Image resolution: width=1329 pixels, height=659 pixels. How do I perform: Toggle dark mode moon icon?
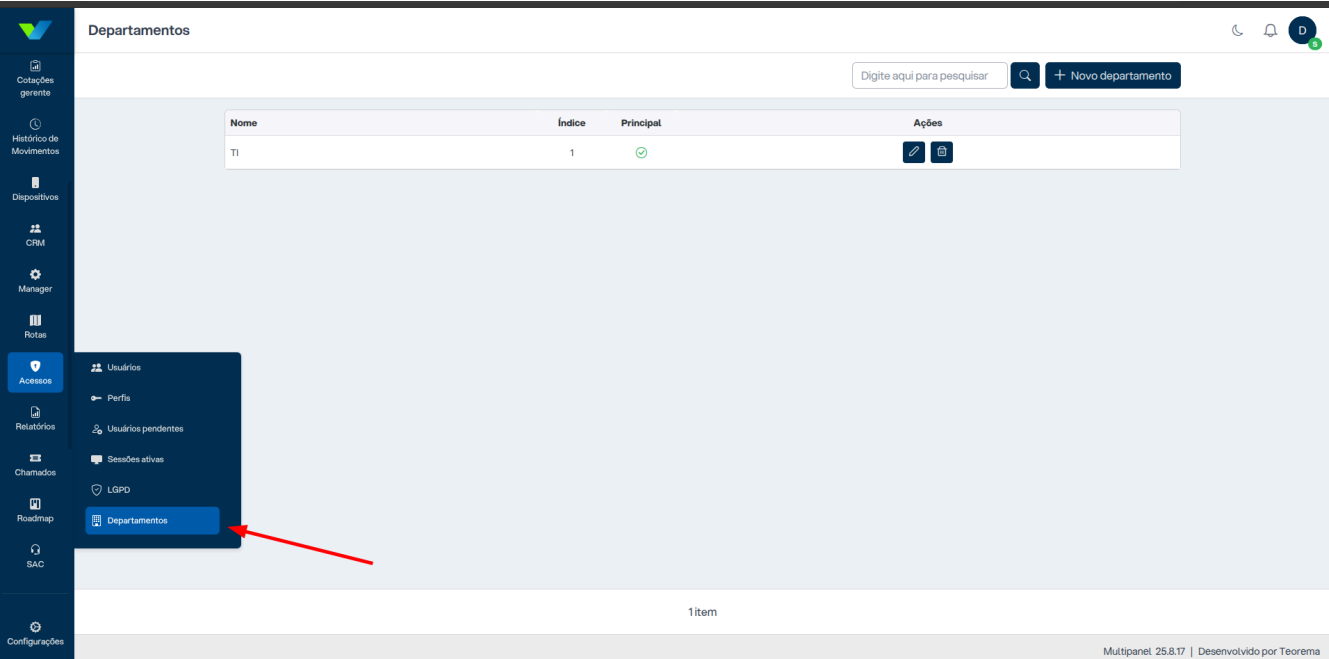(x=1238, y=31)
